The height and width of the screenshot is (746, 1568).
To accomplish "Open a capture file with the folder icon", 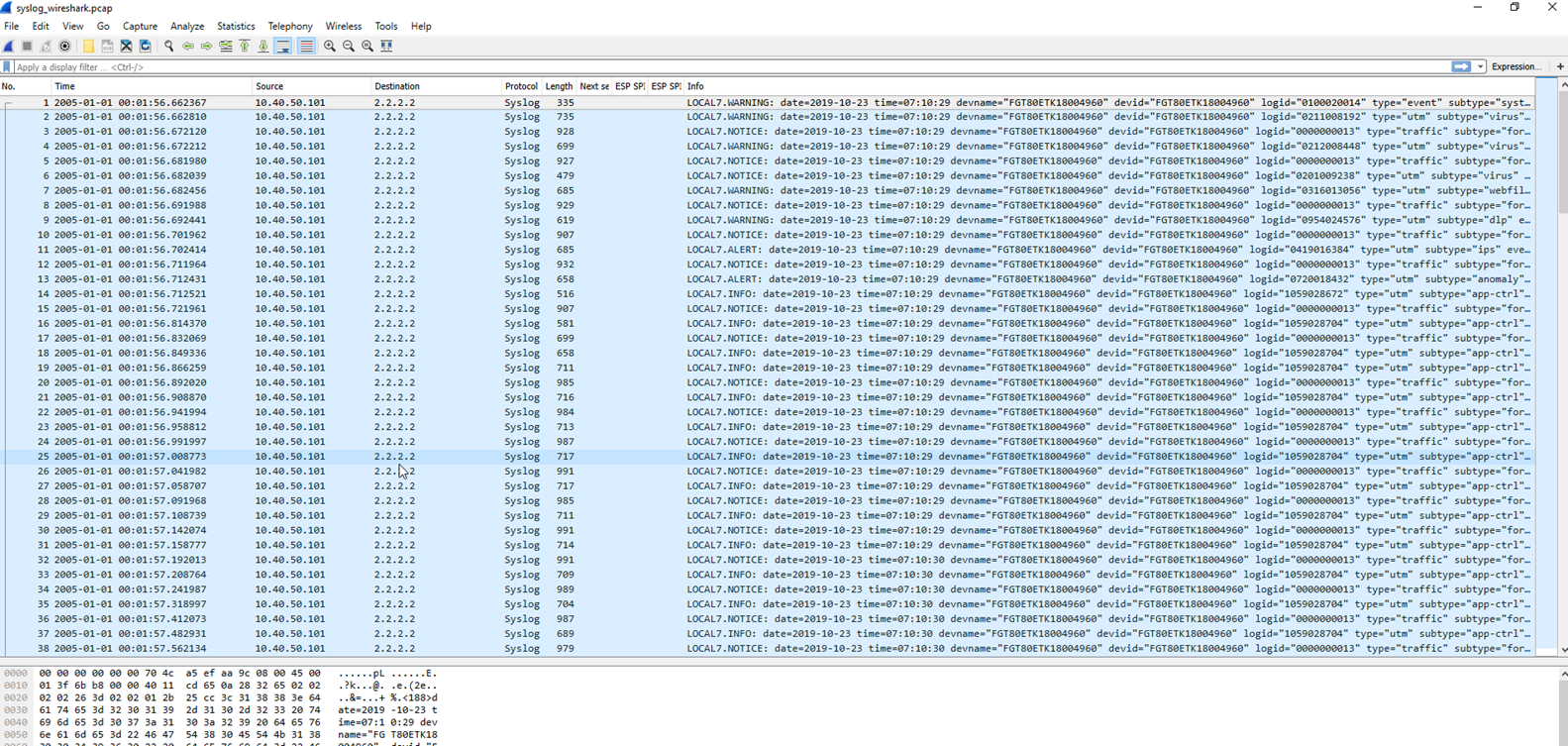I will click(x=88, y=46).
